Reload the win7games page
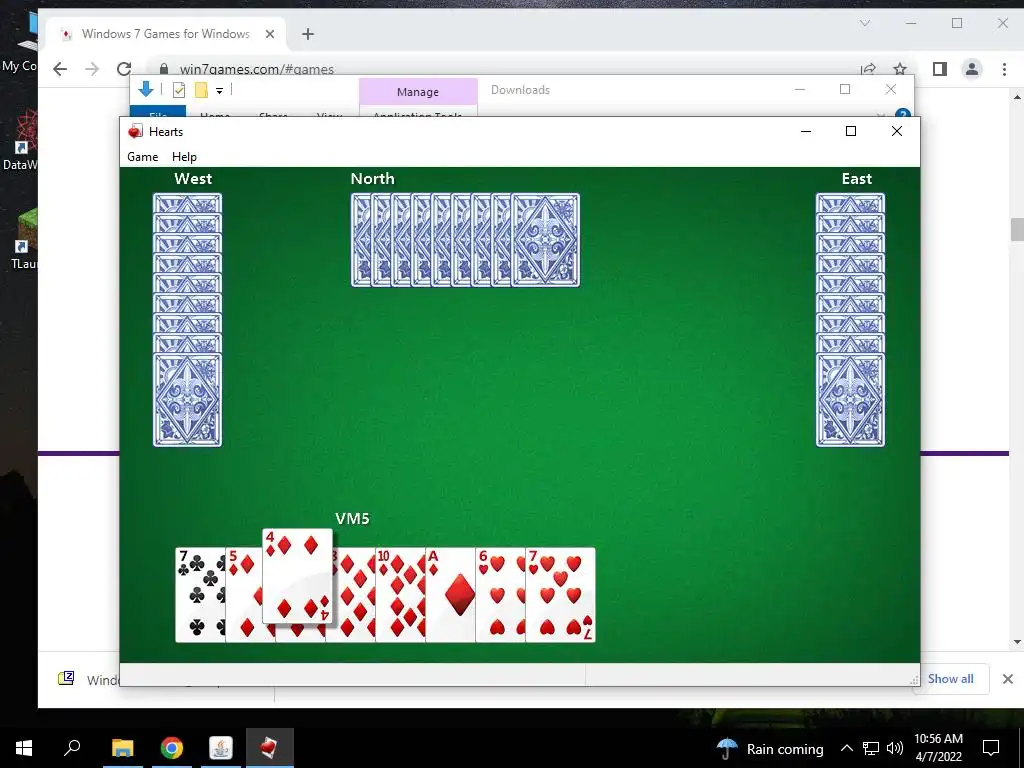This screenshot has width=1024, height=768. (x=124, y=69)
